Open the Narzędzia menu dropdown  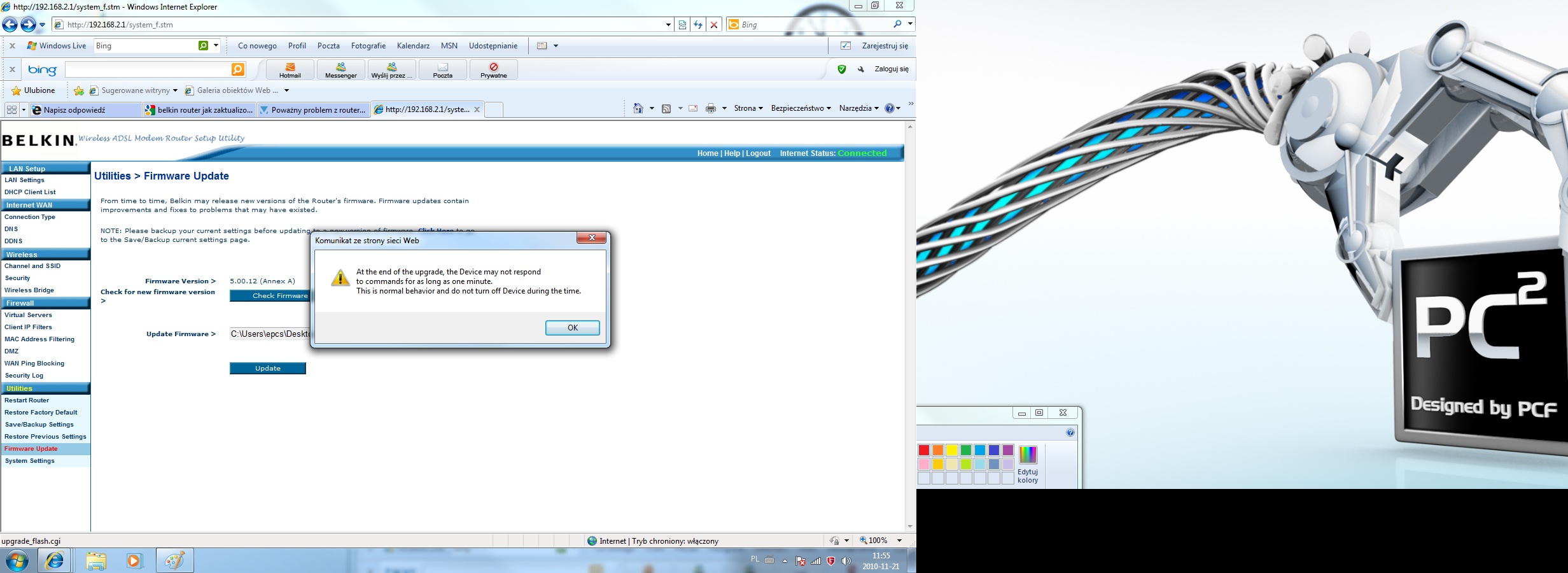click(x=859, y=108)
